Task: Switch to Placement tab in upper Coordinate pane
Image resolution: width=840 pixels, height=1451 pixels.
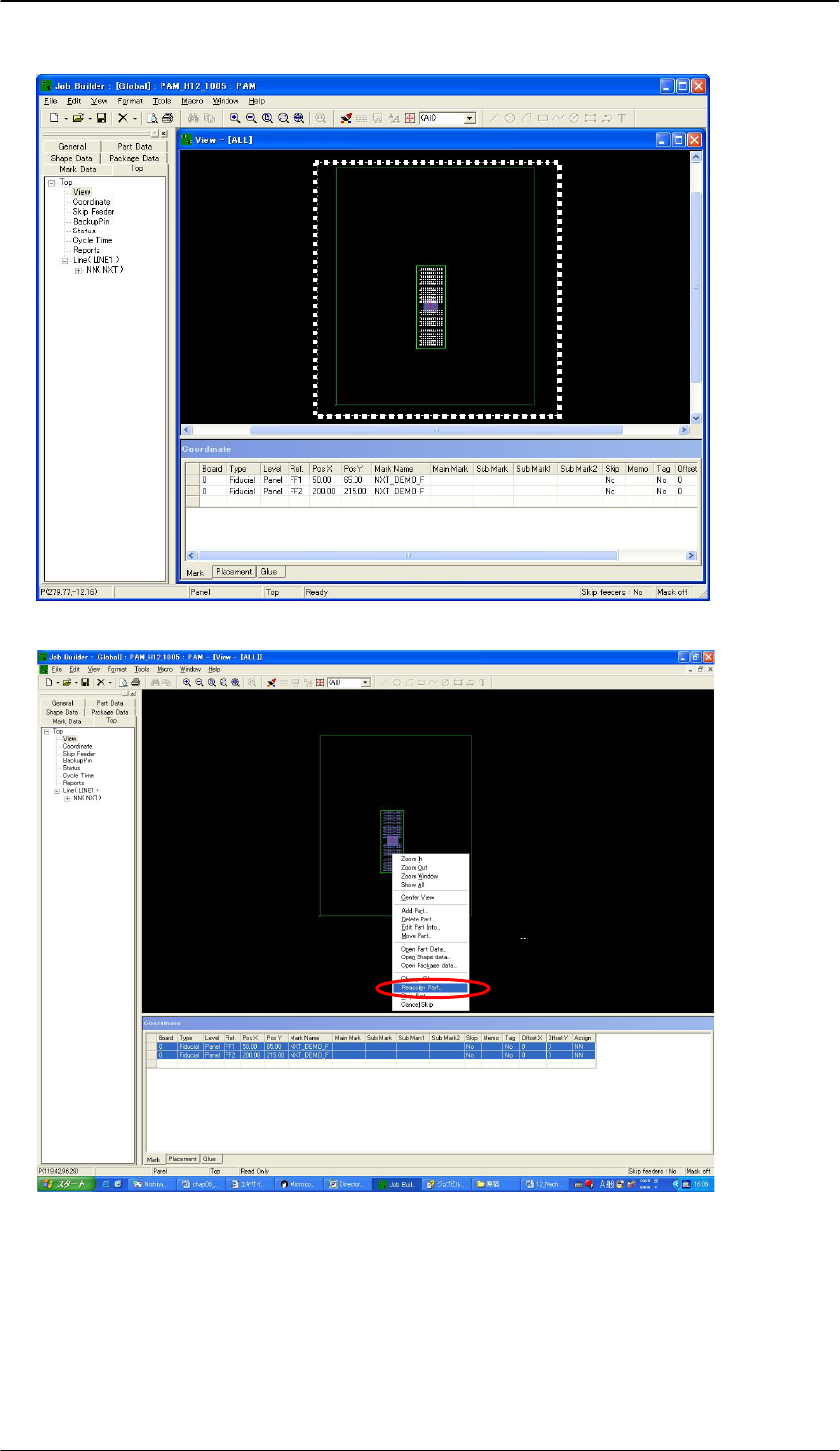Action: (233, 571)
